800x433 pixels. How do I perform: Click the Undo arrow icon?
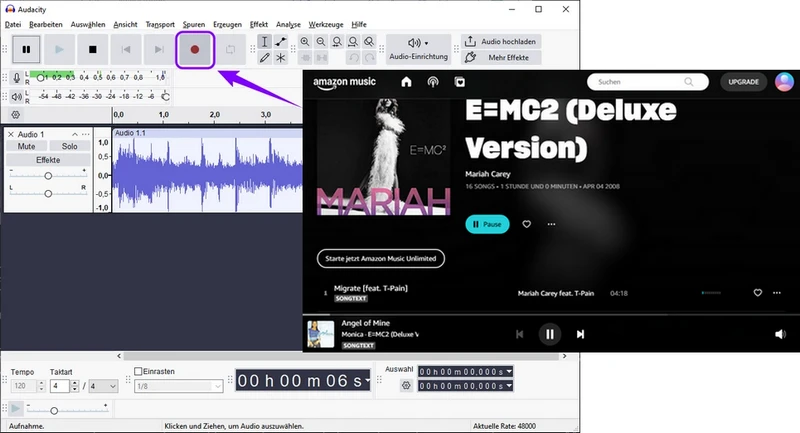pyautogui.click(x=353, y=58)
